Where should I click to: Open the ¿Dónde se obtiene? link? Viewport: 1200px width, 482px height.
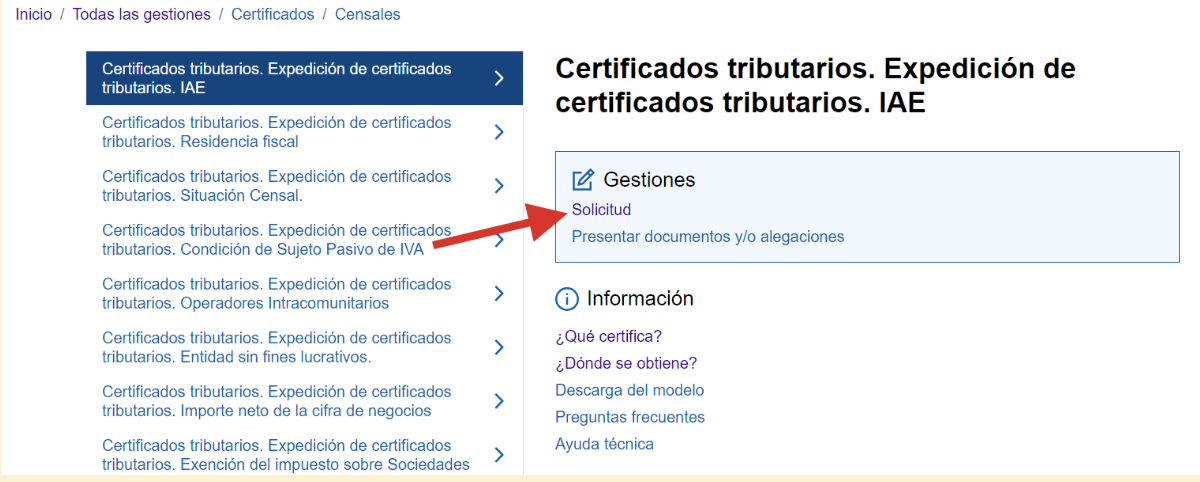(x=626, y=363)
